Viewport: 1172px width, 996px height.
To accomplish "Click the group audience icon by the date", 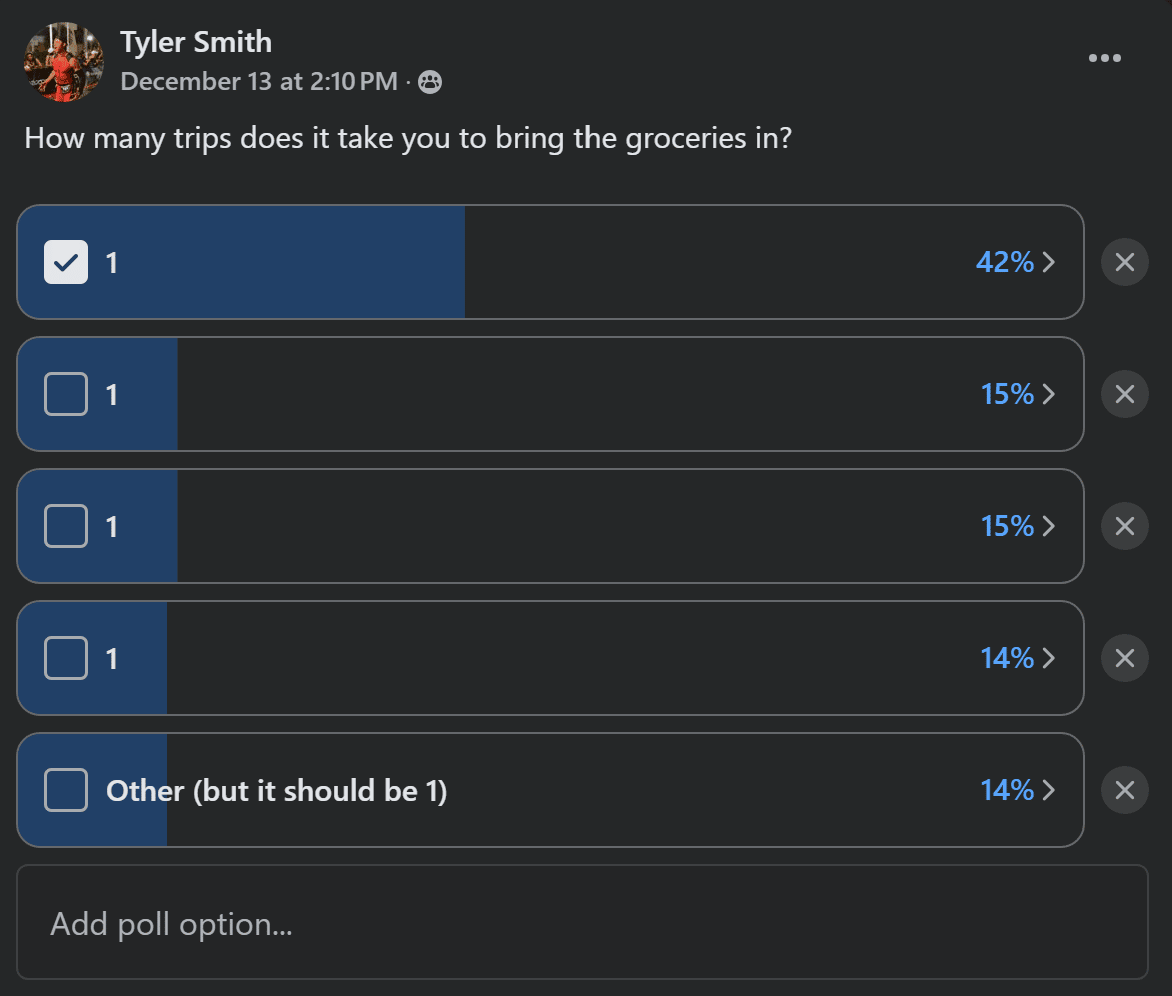I will (x=430, y=81).
